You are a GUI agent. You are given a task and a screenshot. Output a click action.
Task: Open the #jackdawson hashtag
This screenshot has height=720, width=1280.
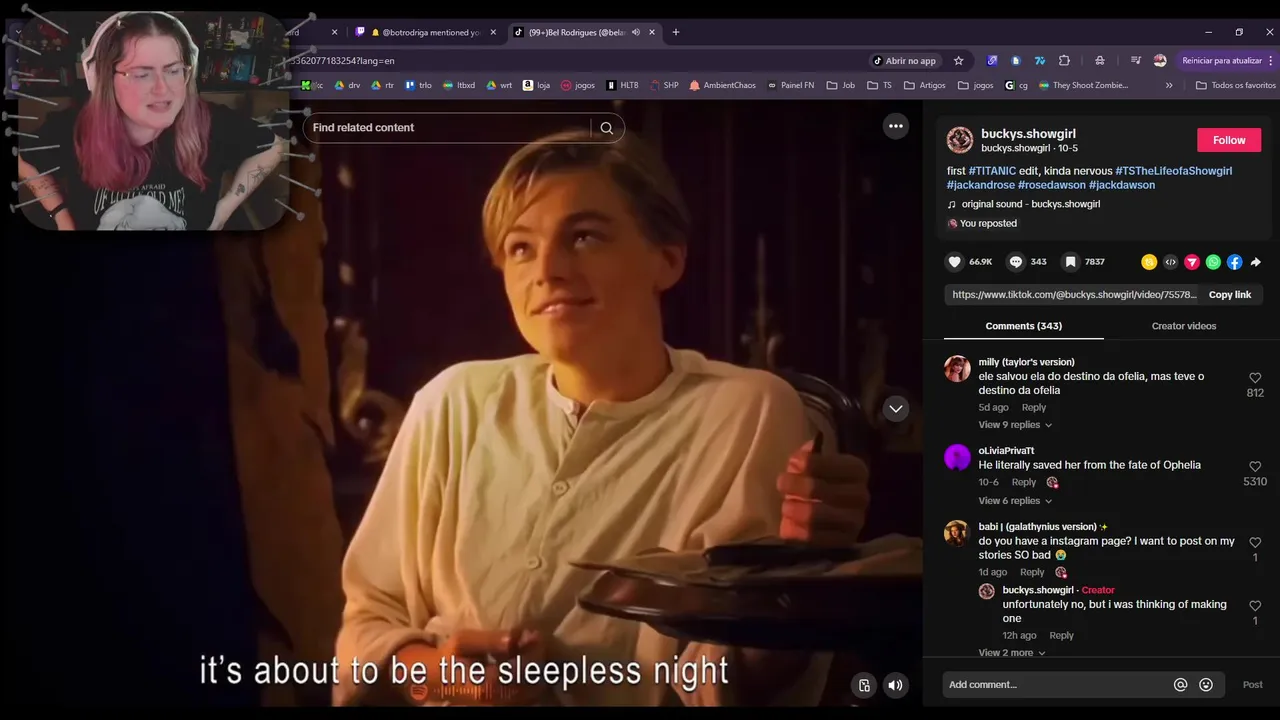1122,185
